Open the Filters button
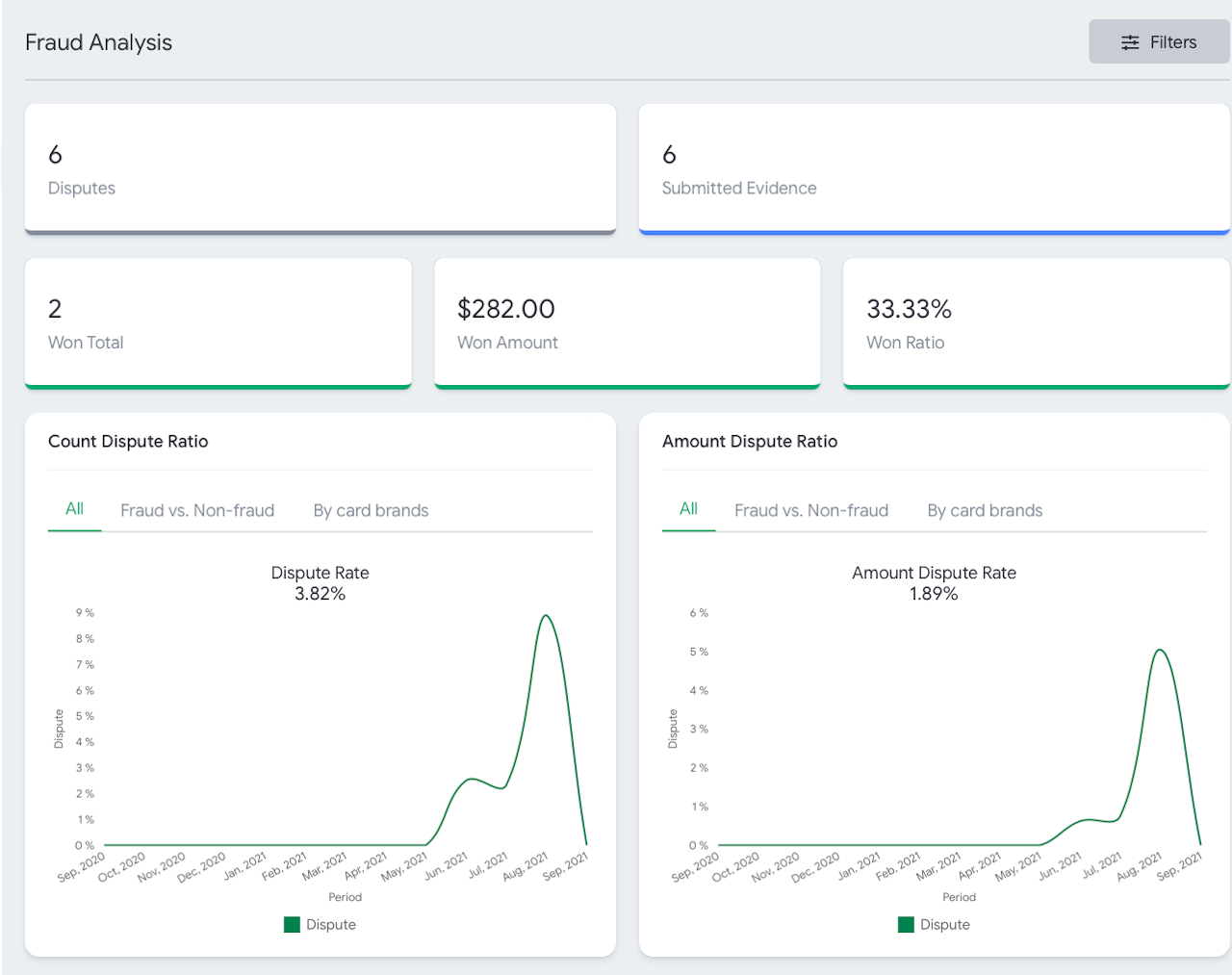Image resolution: width=1232 pixels, height=975 pixels. point(1159,42)
